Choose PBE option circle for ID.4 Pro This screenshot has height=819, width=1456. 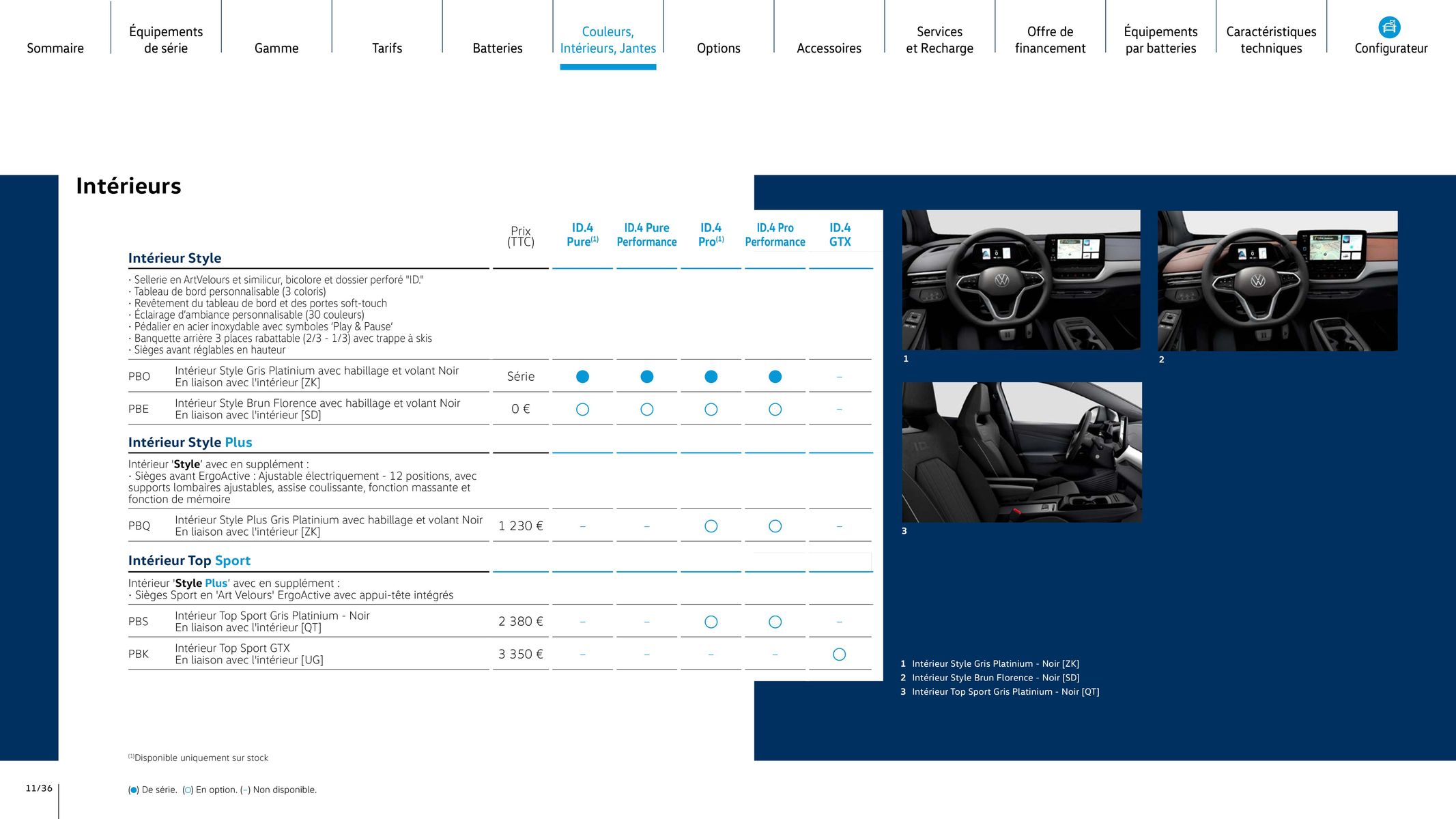click(711, 409)
